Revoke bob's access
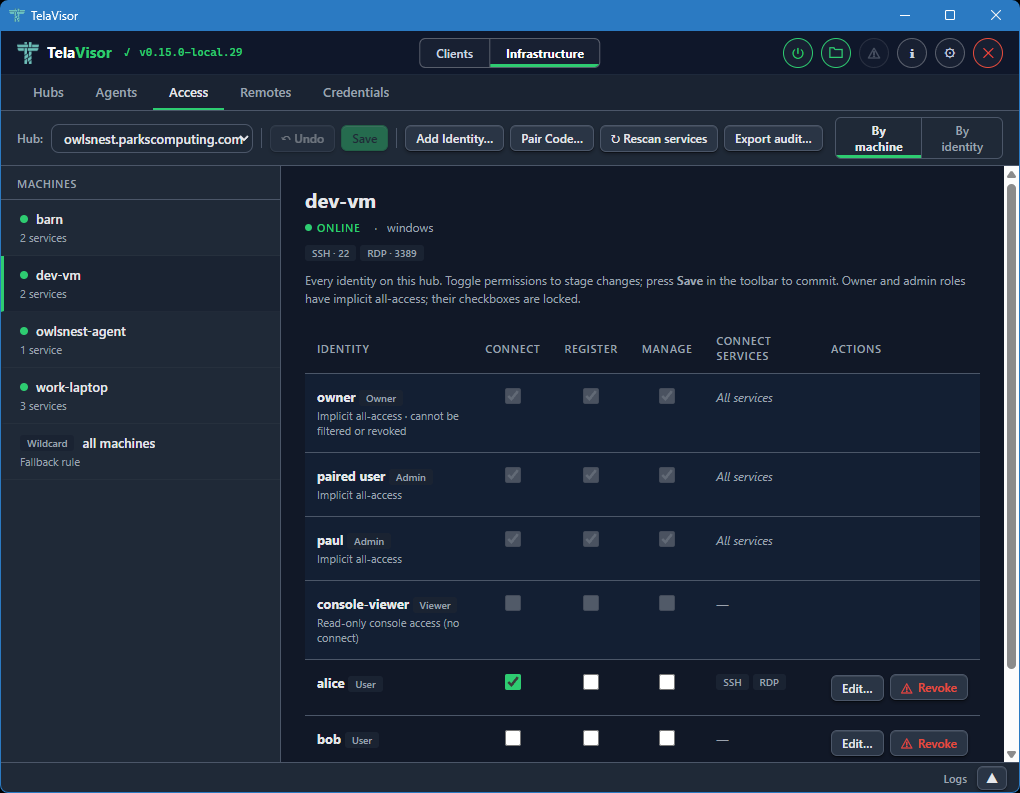1020x793 pixels. pyautogui.click(x=928, y=744)
